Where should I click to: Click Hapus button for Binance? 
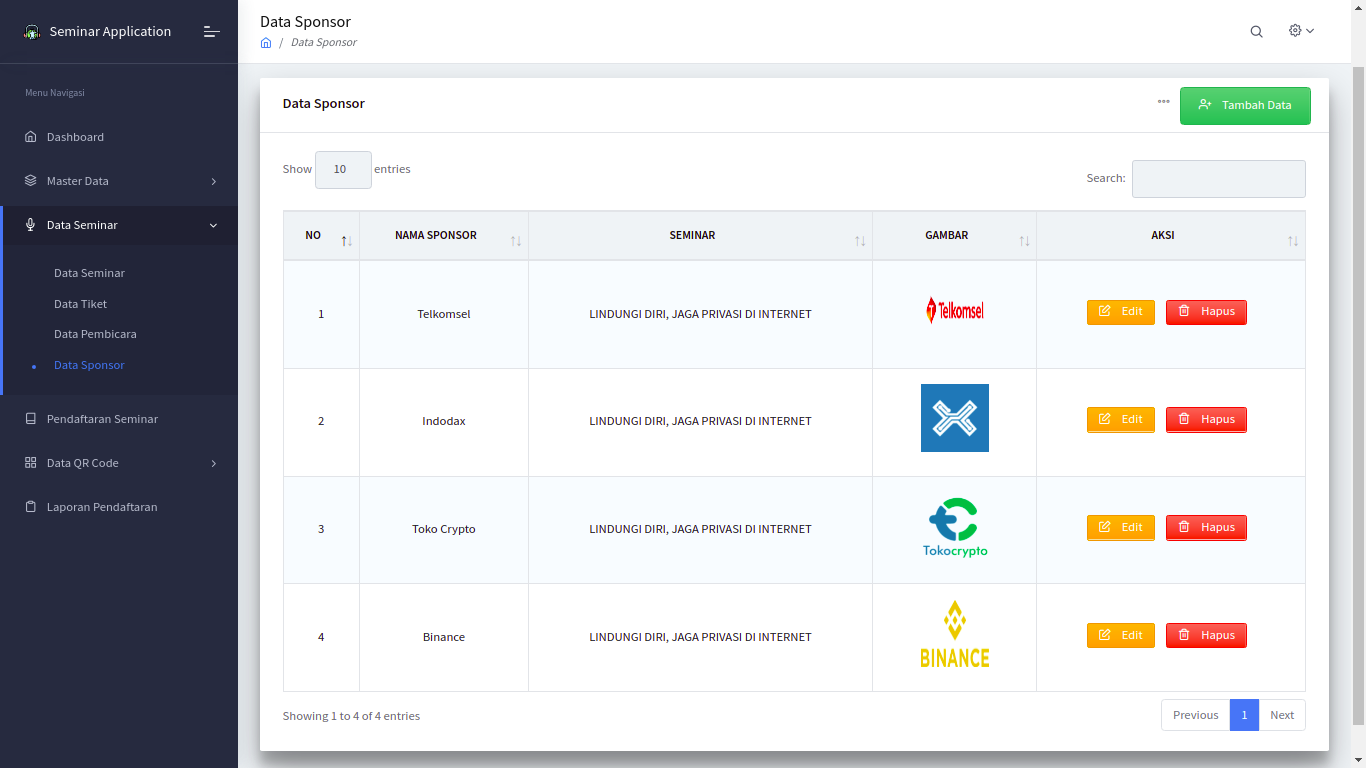click(x=1206, y=635)
